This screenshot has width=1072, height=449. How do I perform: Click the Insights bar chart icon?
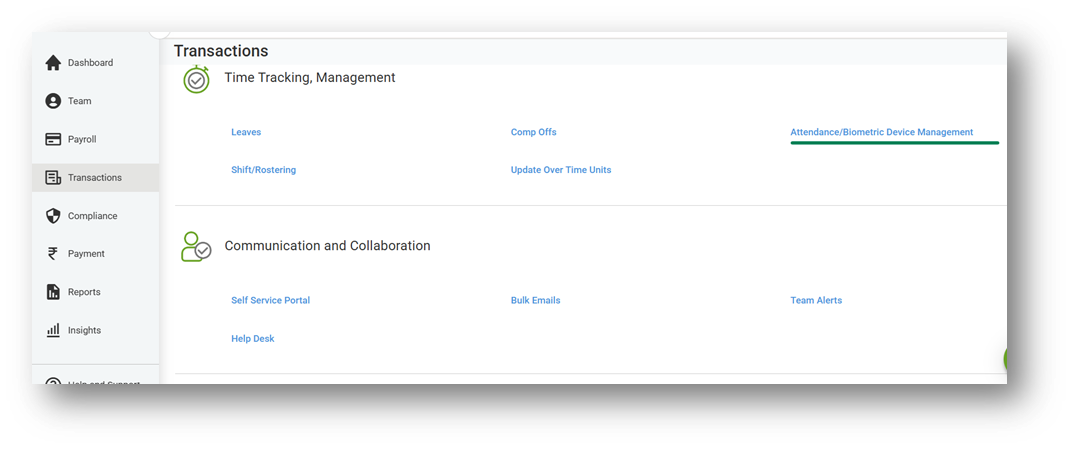53,330
